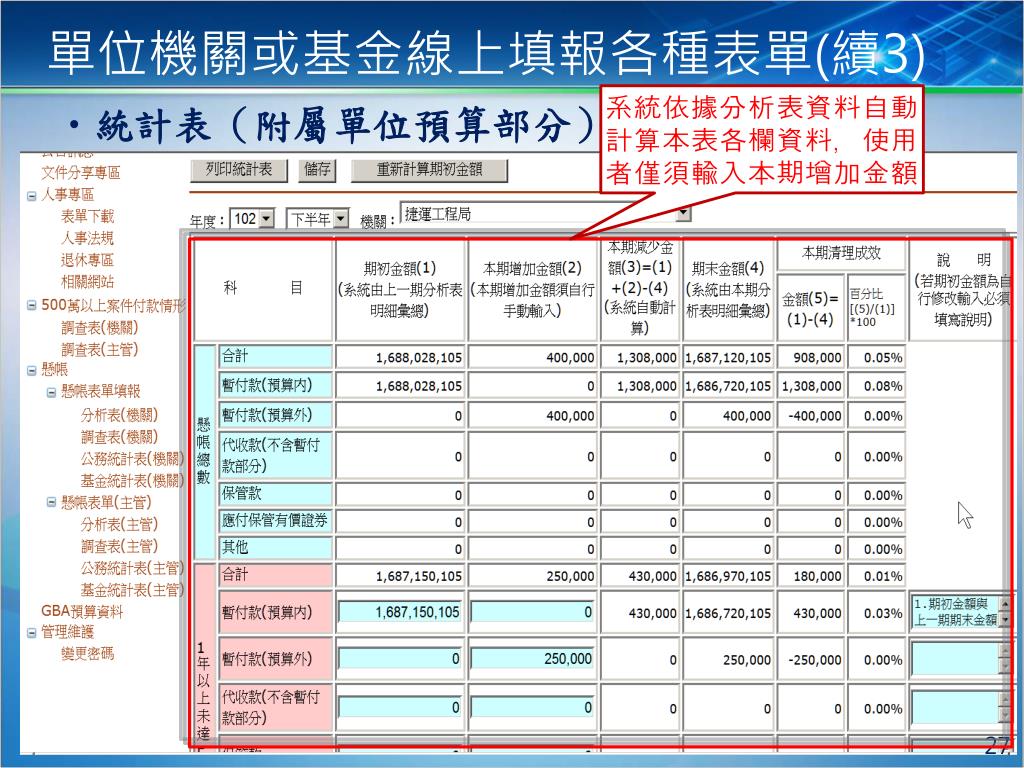Open 調查表(主管) under 500萬以上案件

tap(99, 349)
